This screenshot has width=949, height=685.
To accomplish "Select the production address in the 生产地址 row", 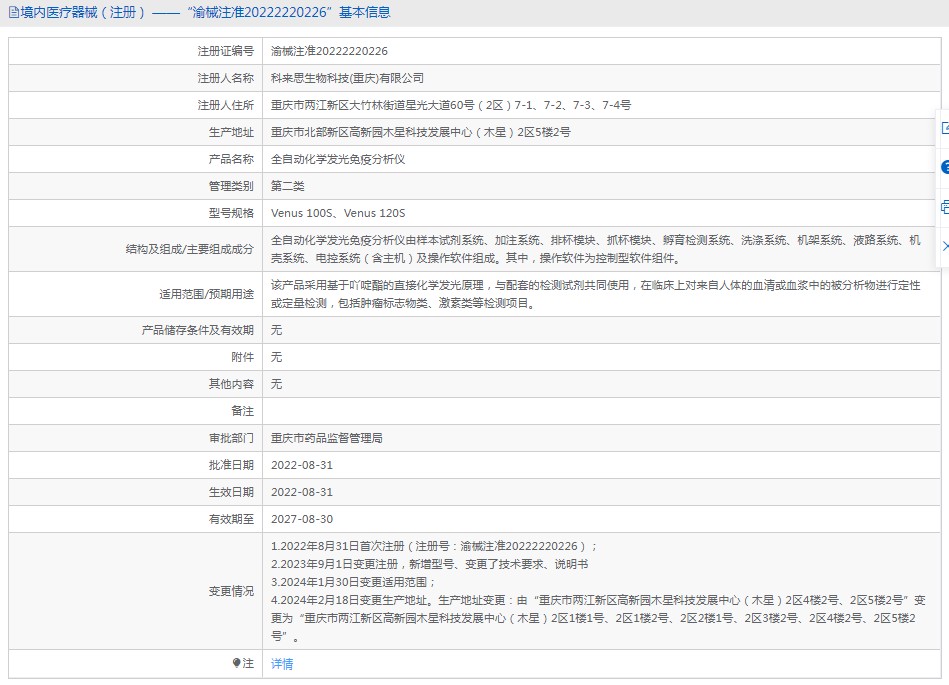I will (421, 132).
